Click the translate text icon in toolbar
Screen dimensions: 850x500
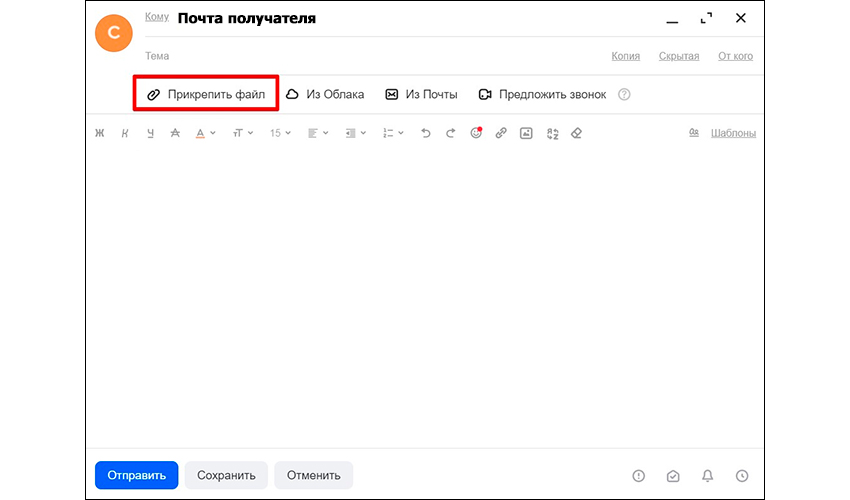(552, 133)
